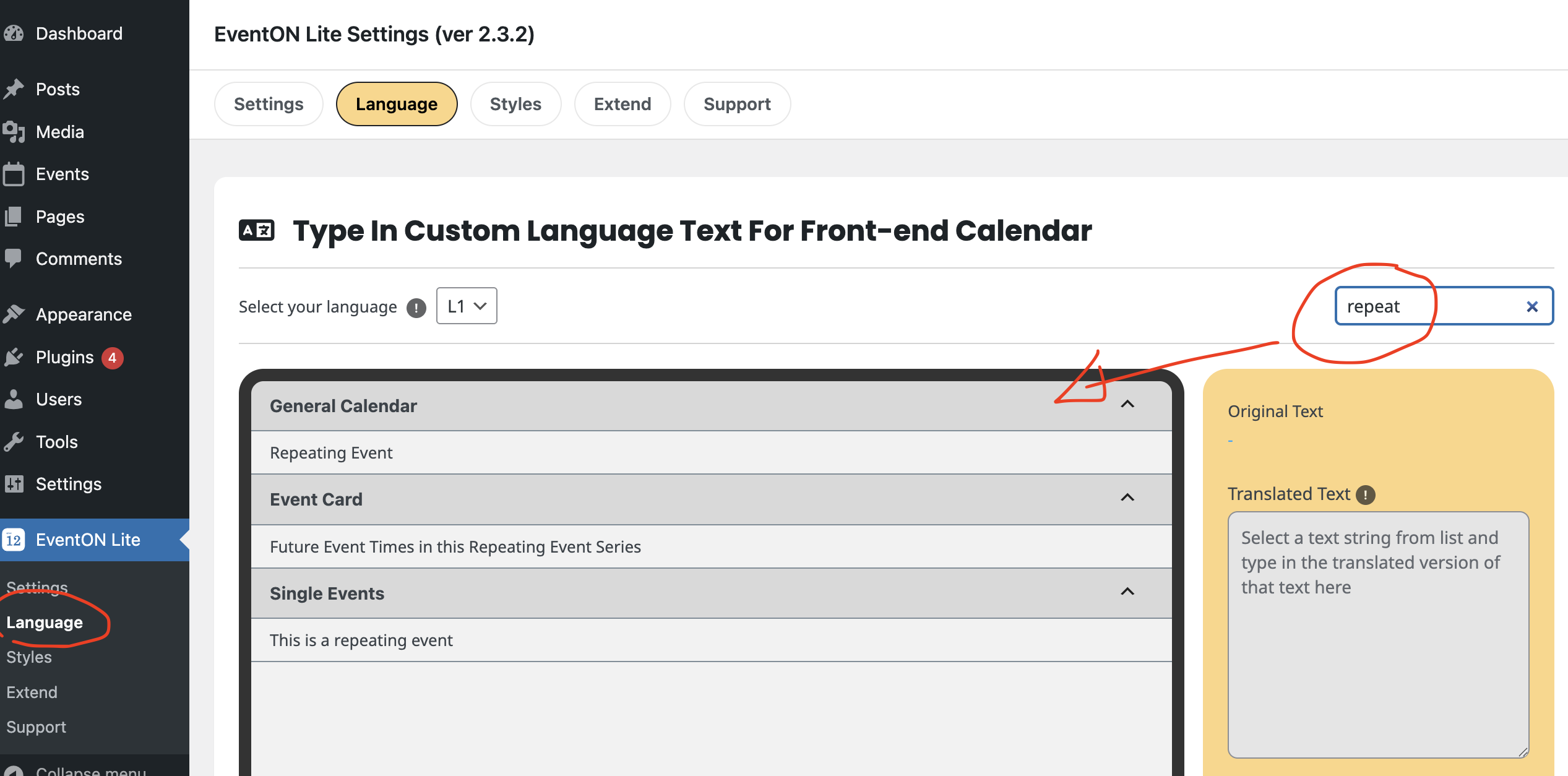Click the Tools wrench icon
The height and width of the screenshot is (776, 1568).
tap(14, 442)
